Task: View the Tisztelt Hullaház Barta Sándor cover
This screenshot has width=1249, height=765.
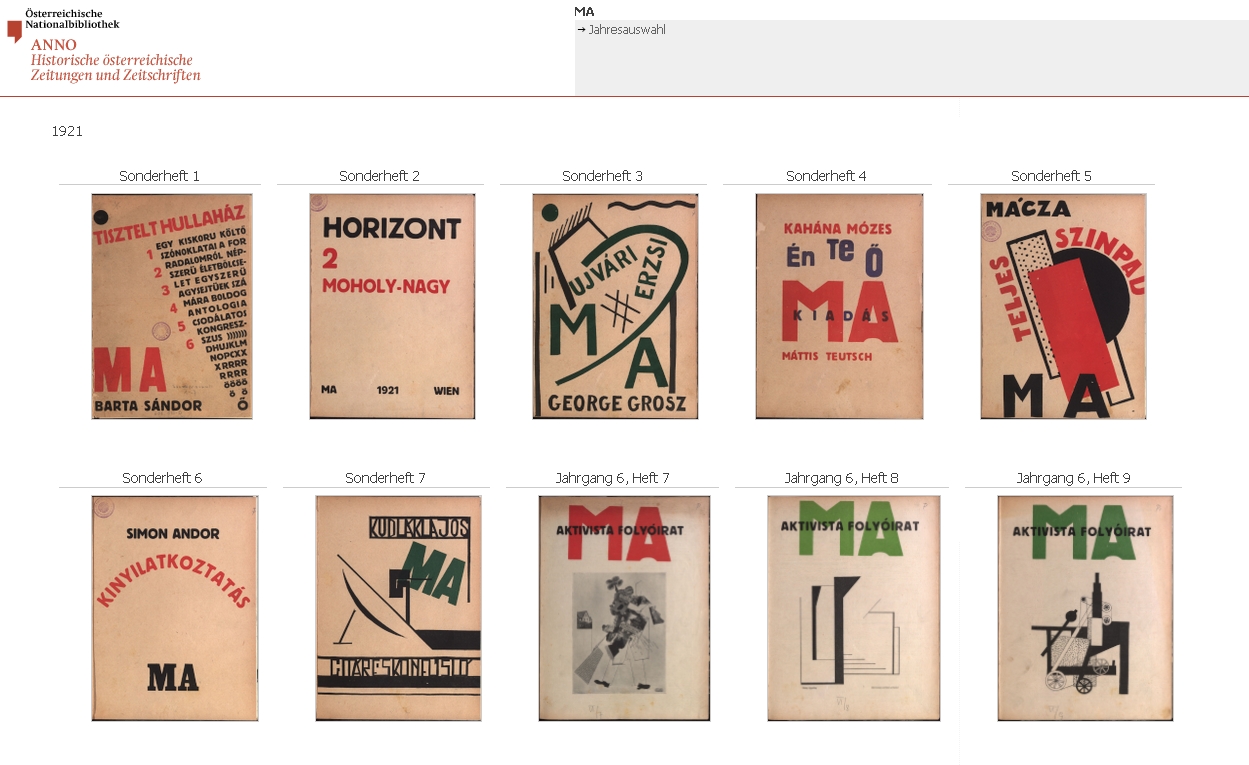Action: (x=172, y=306)
